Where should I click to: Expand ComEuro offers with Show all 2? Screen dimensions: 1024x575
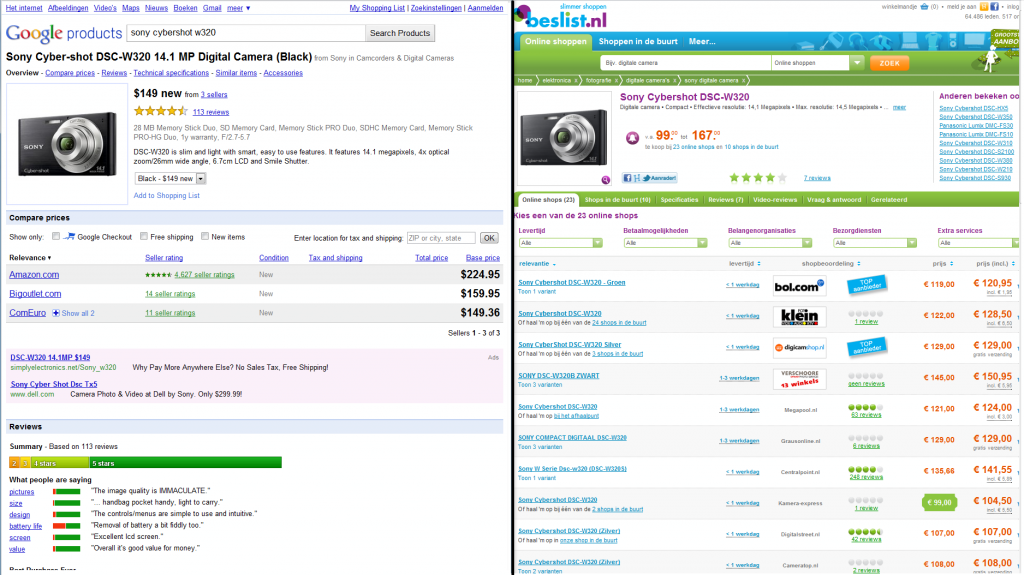coord(73,313)
